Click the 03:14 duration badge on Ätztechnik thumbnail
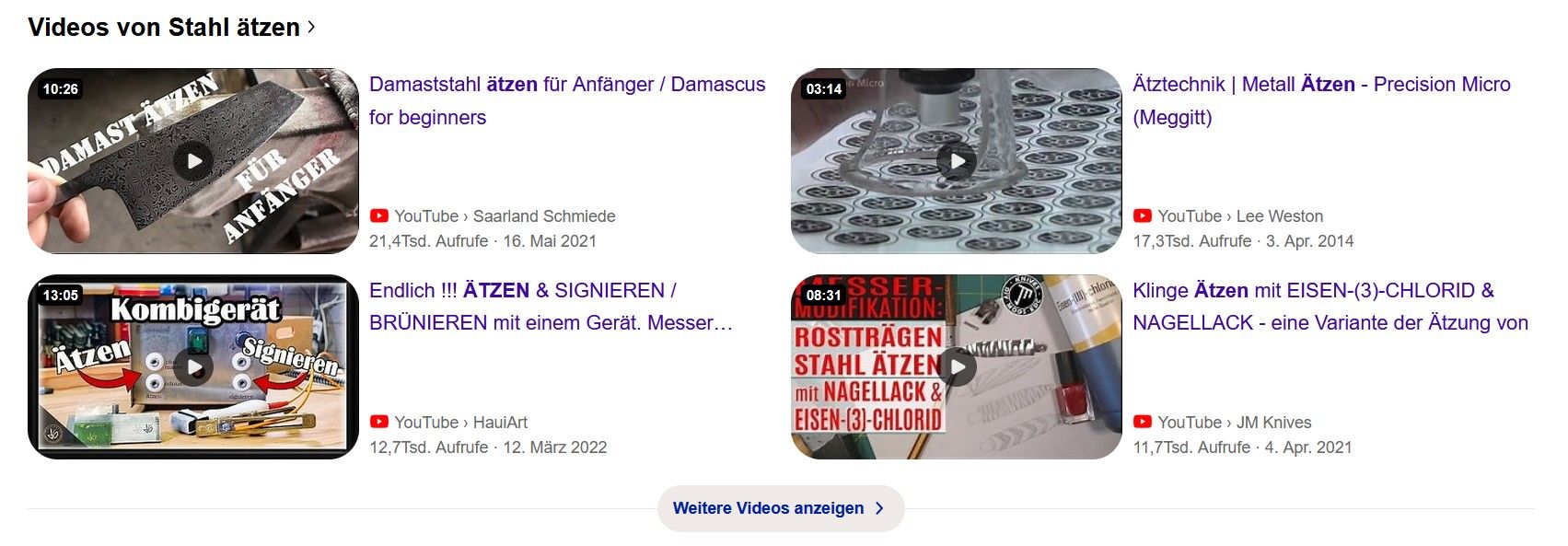The height and width of the screenshot is (546, 1568). click(824, 89)
